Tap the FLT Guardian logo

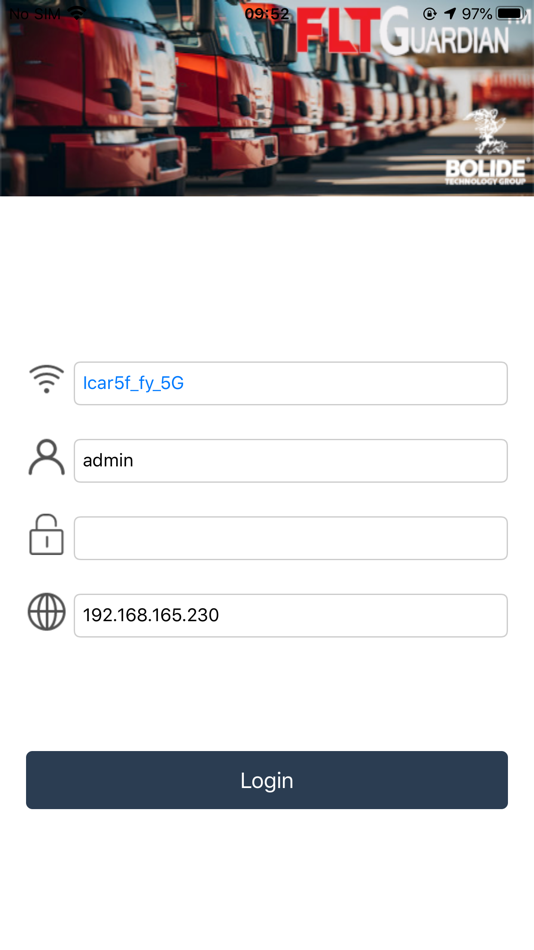(403, 32)
